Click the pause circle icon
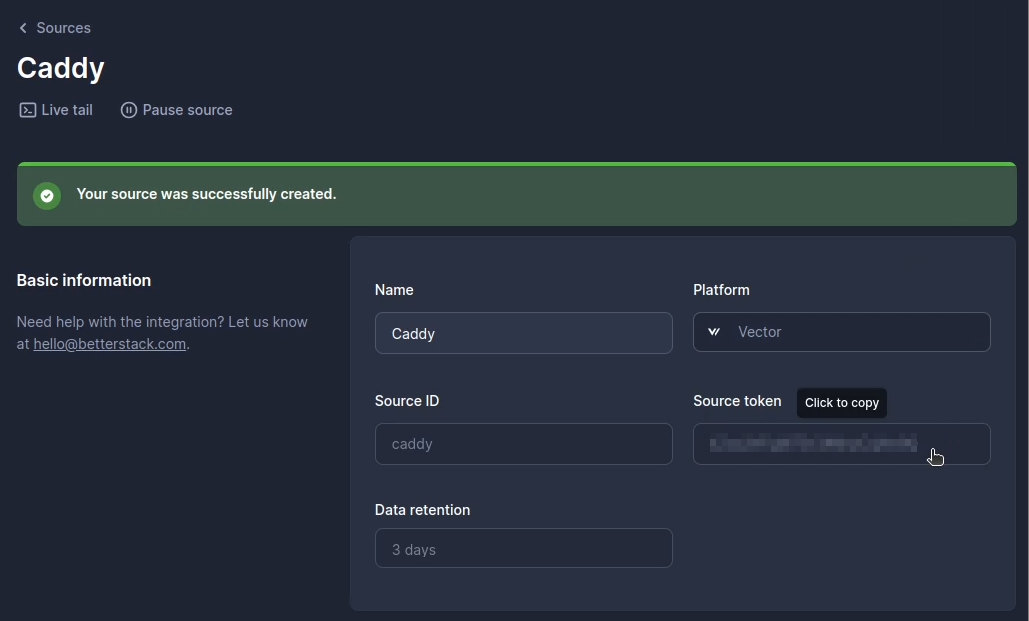Viewport: 1029px width, 621px height. pos(129,110)
